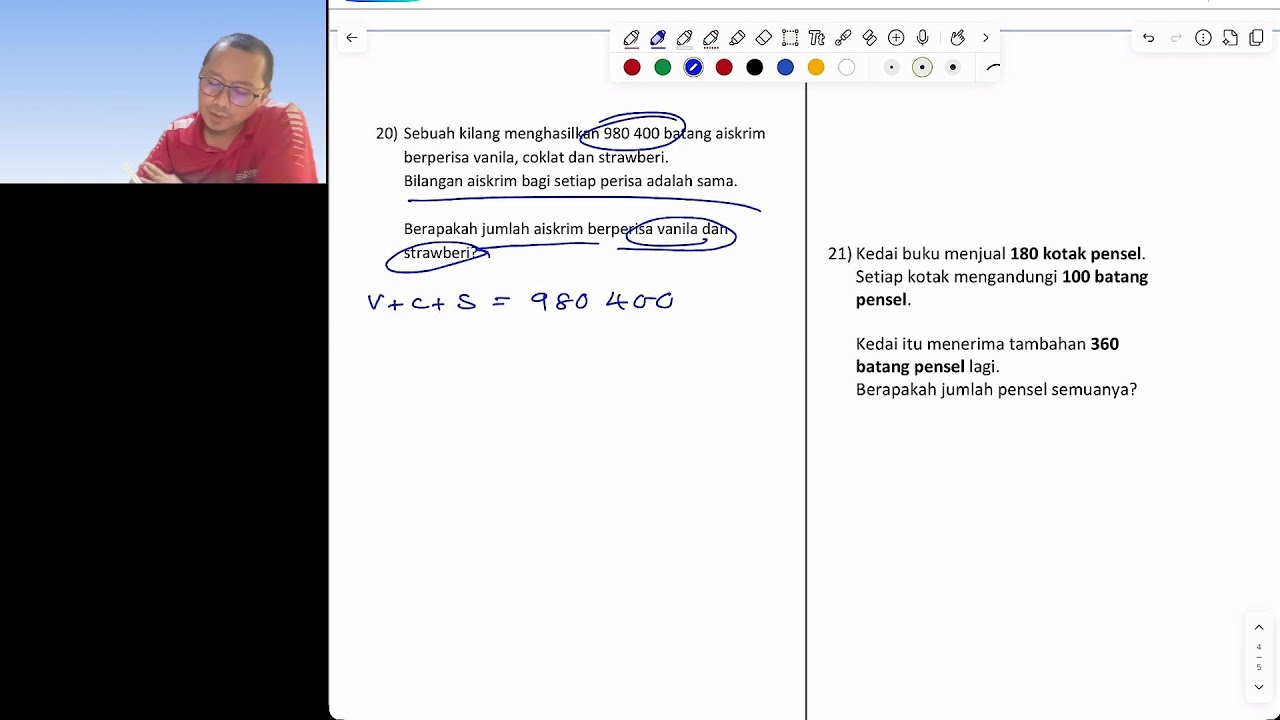Screen dimensions: 1280x720
Task: Click the add new page icon
Action: point(1230,38)
